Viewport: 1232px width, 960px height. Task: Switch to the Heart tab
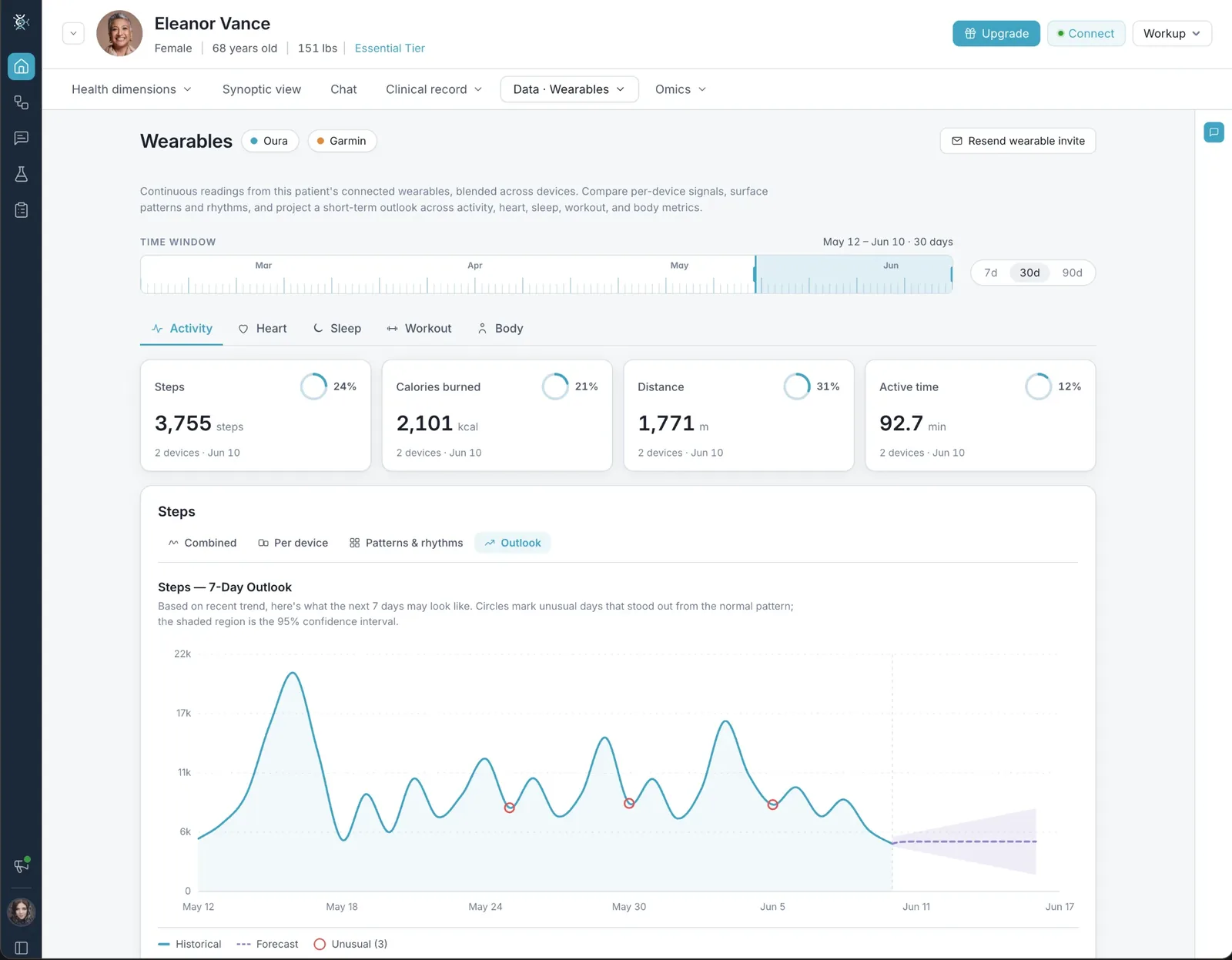[263, 329]
